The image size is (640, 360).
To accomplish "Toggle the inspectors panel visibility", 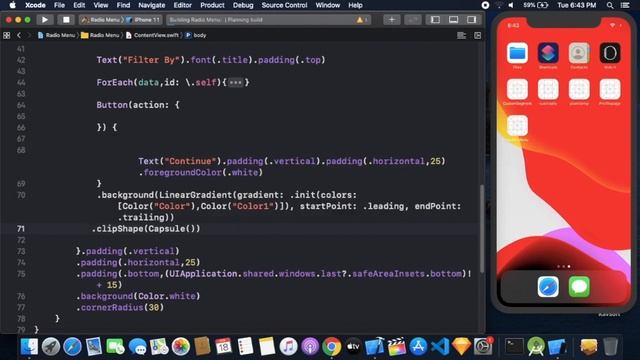I will point(471,20).
